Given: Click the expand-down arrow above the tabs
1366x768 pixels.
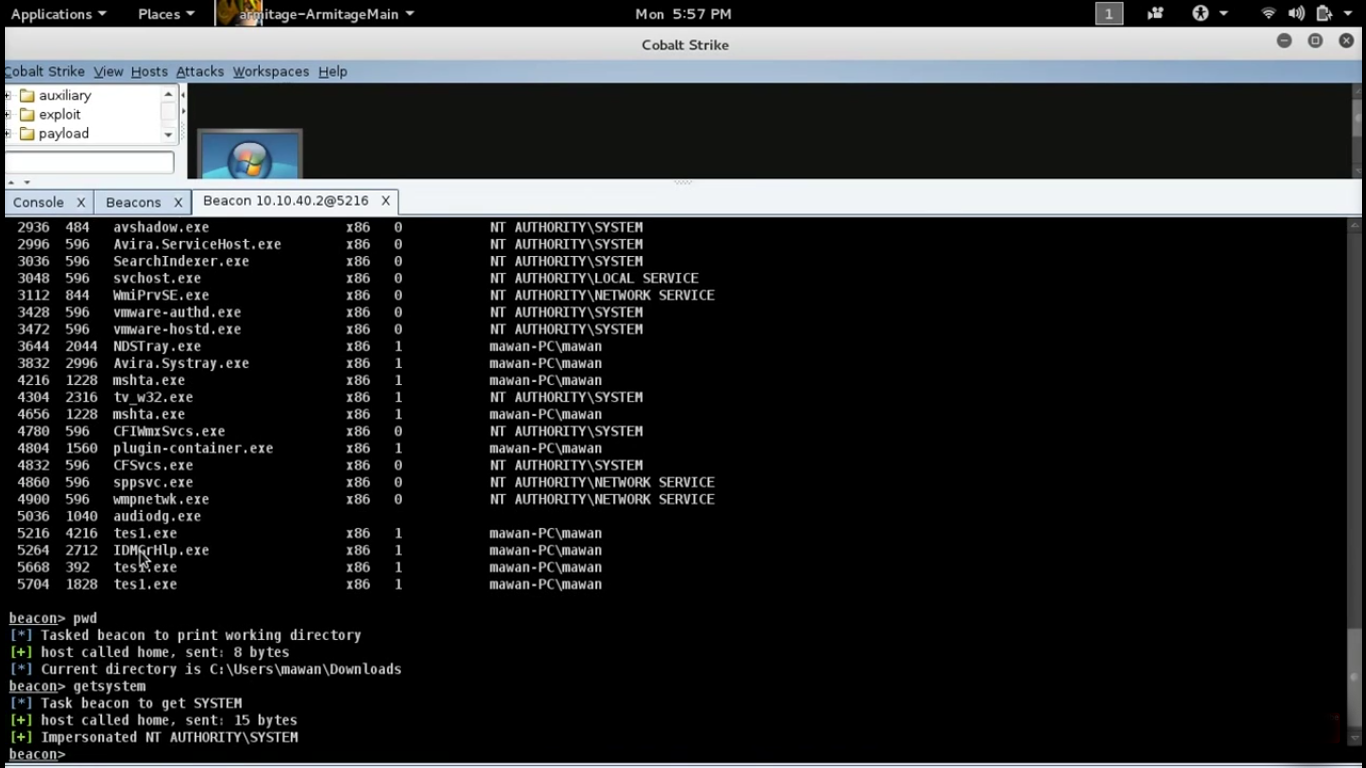Looking at the screenshot, I should pos(27,182).
